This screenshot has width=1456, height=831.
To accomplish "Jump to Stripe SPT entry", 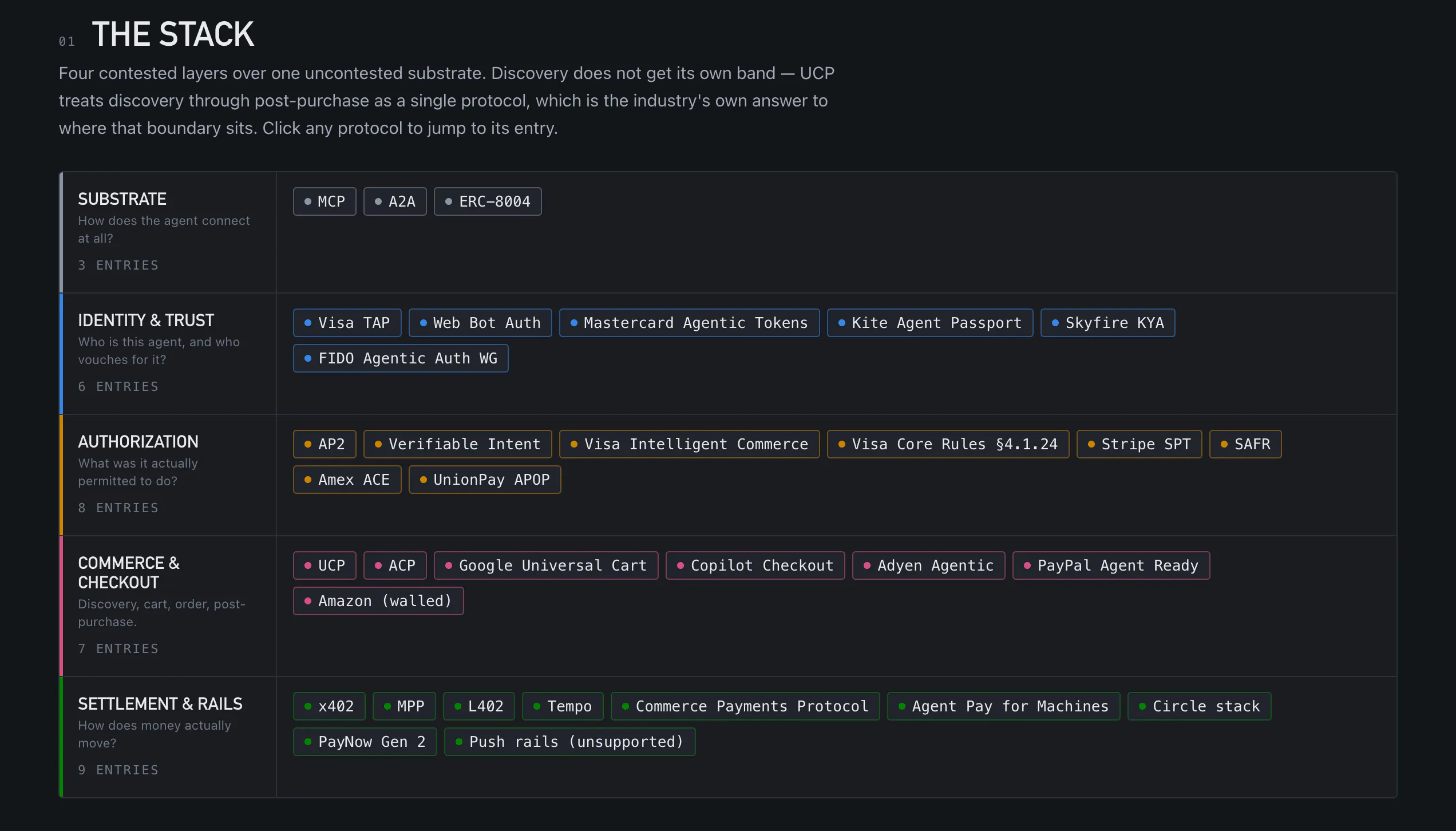I will (1139, 444).
